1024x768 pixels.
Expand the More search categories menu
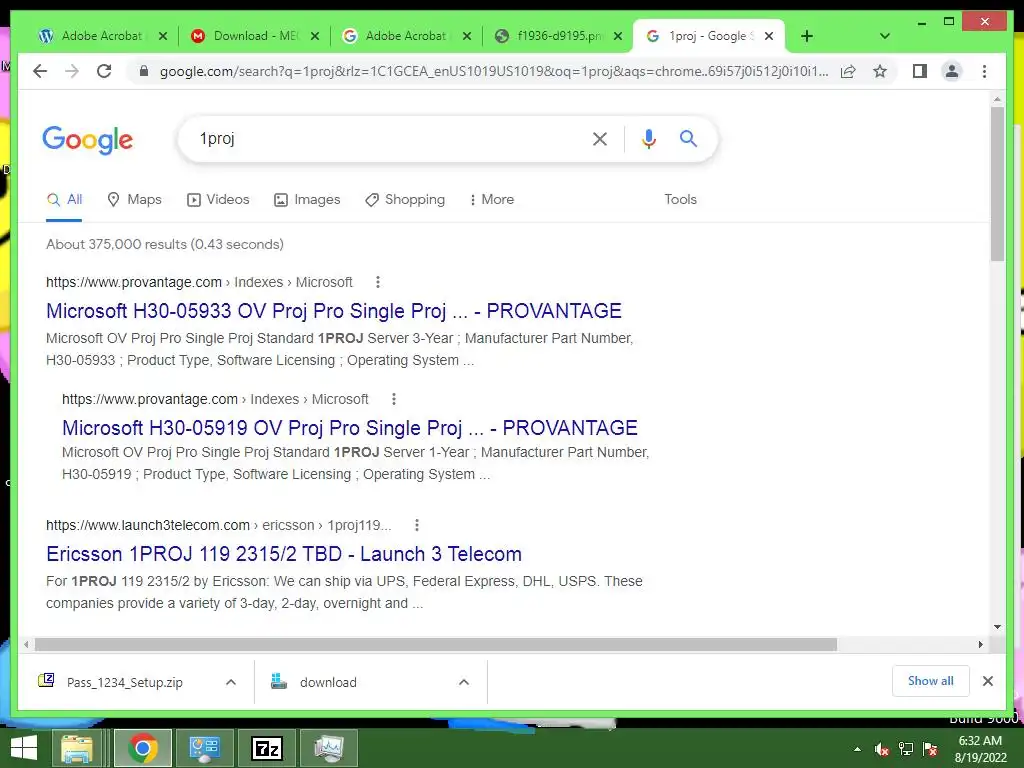point(491,200)
